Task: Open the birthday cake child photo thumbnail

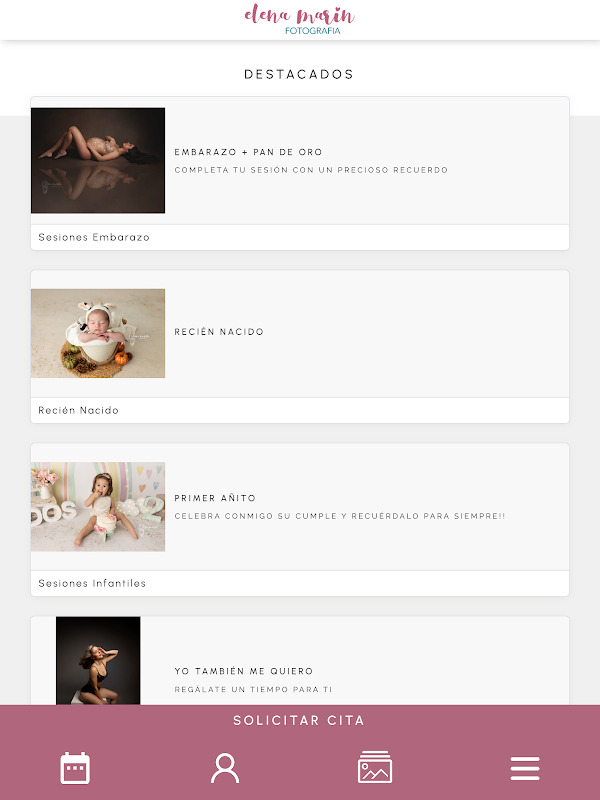Action: [x=98, y=507]
